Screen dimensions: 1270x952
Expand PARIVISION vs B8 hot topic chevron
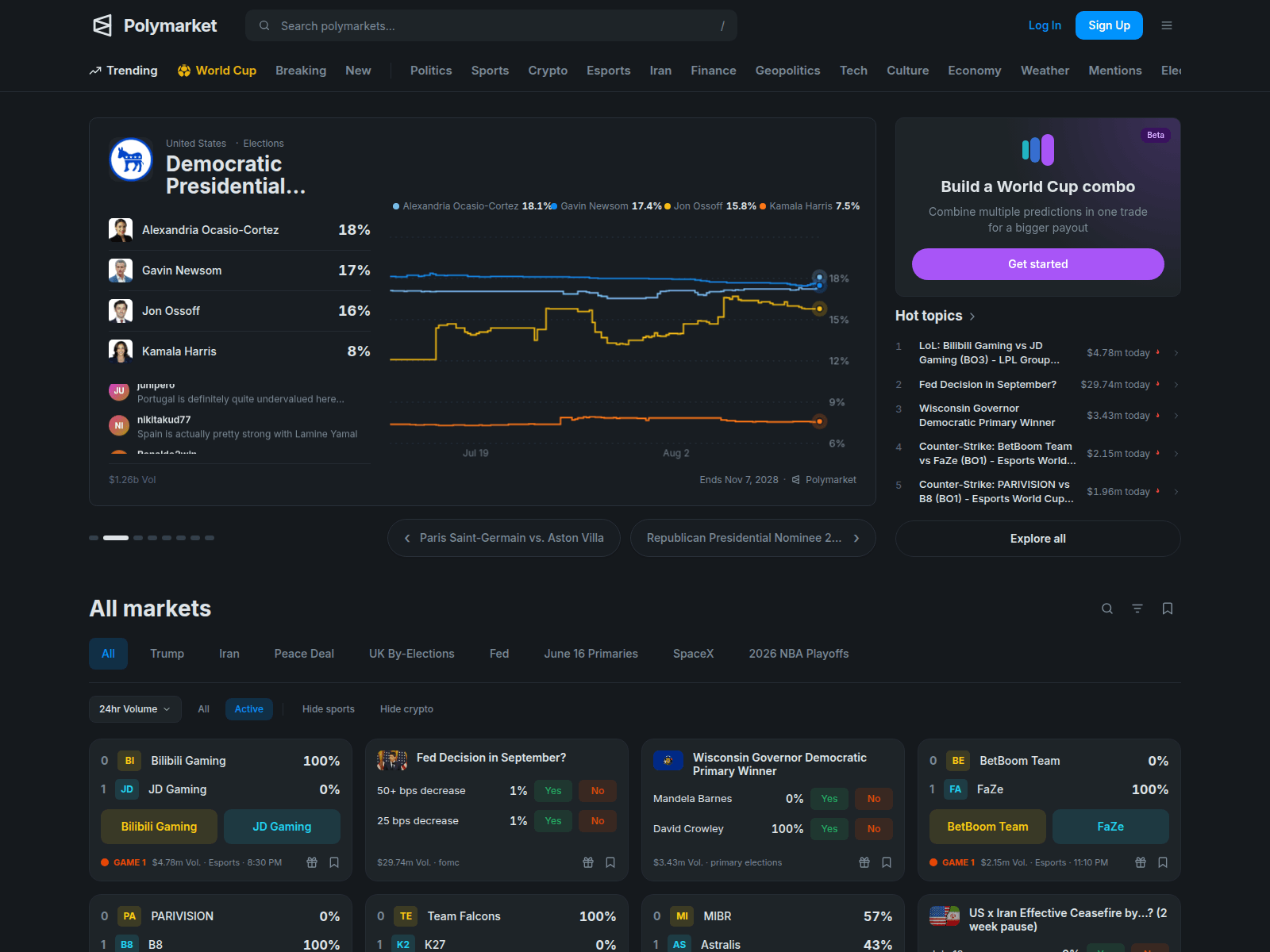click(x=1176, y=492)
